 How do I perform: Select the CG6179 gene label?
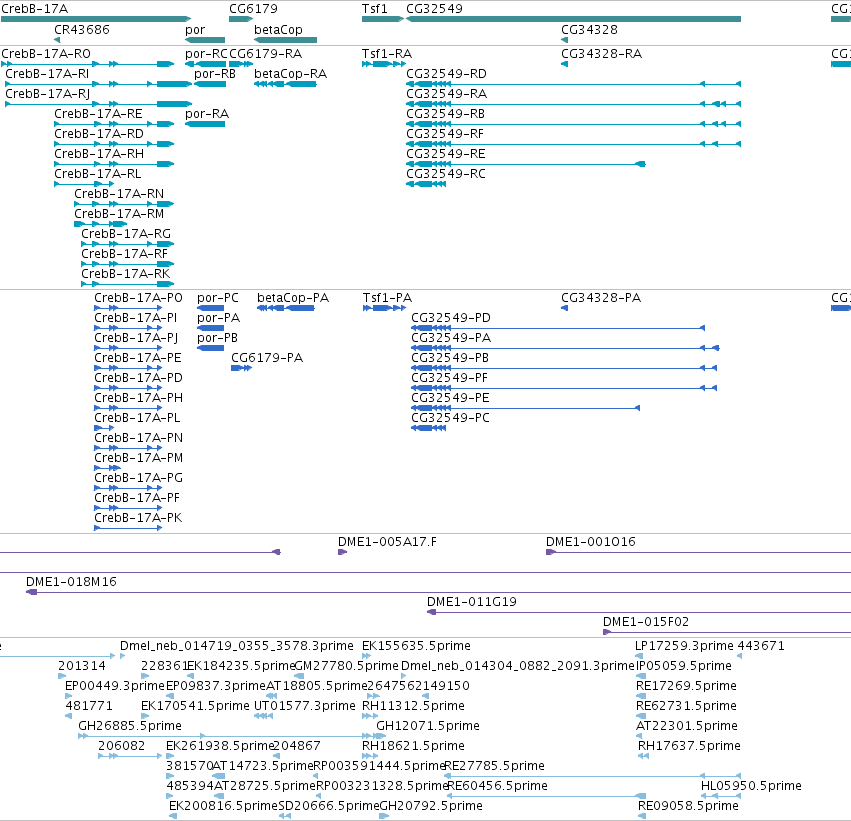(x=253, y=9)
